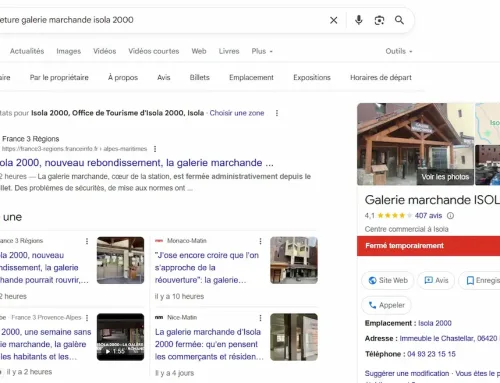Click the 'Centre commercial à Isola' text
The width and height of the screenshot is (500, 383).
(x=406, y=229)
